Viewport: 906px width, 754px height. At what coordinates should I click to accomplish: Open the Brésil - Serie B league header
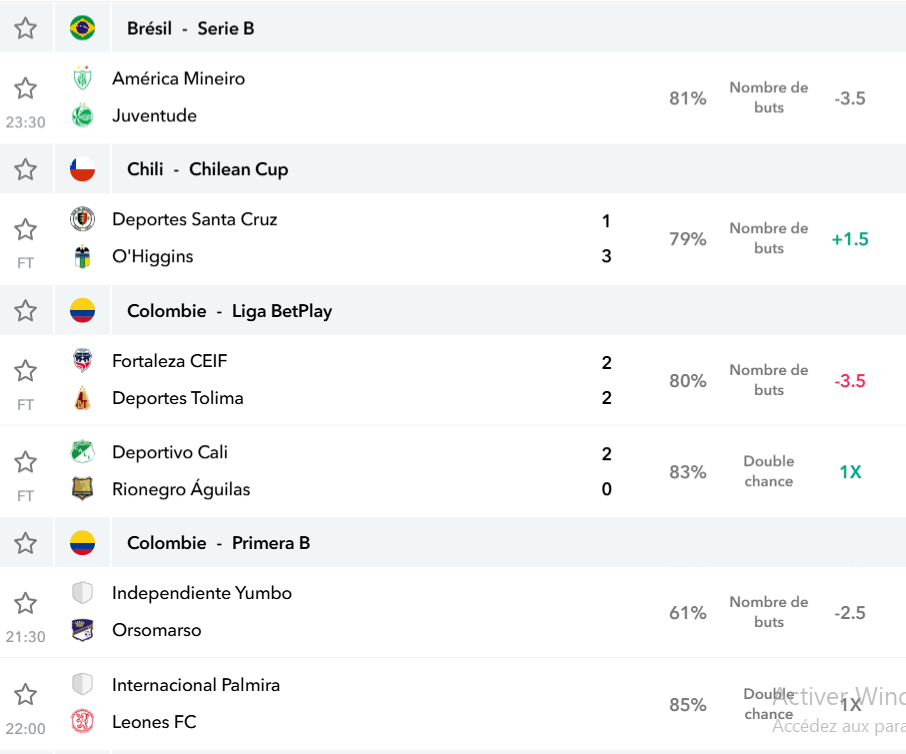[x=191, y=28]
